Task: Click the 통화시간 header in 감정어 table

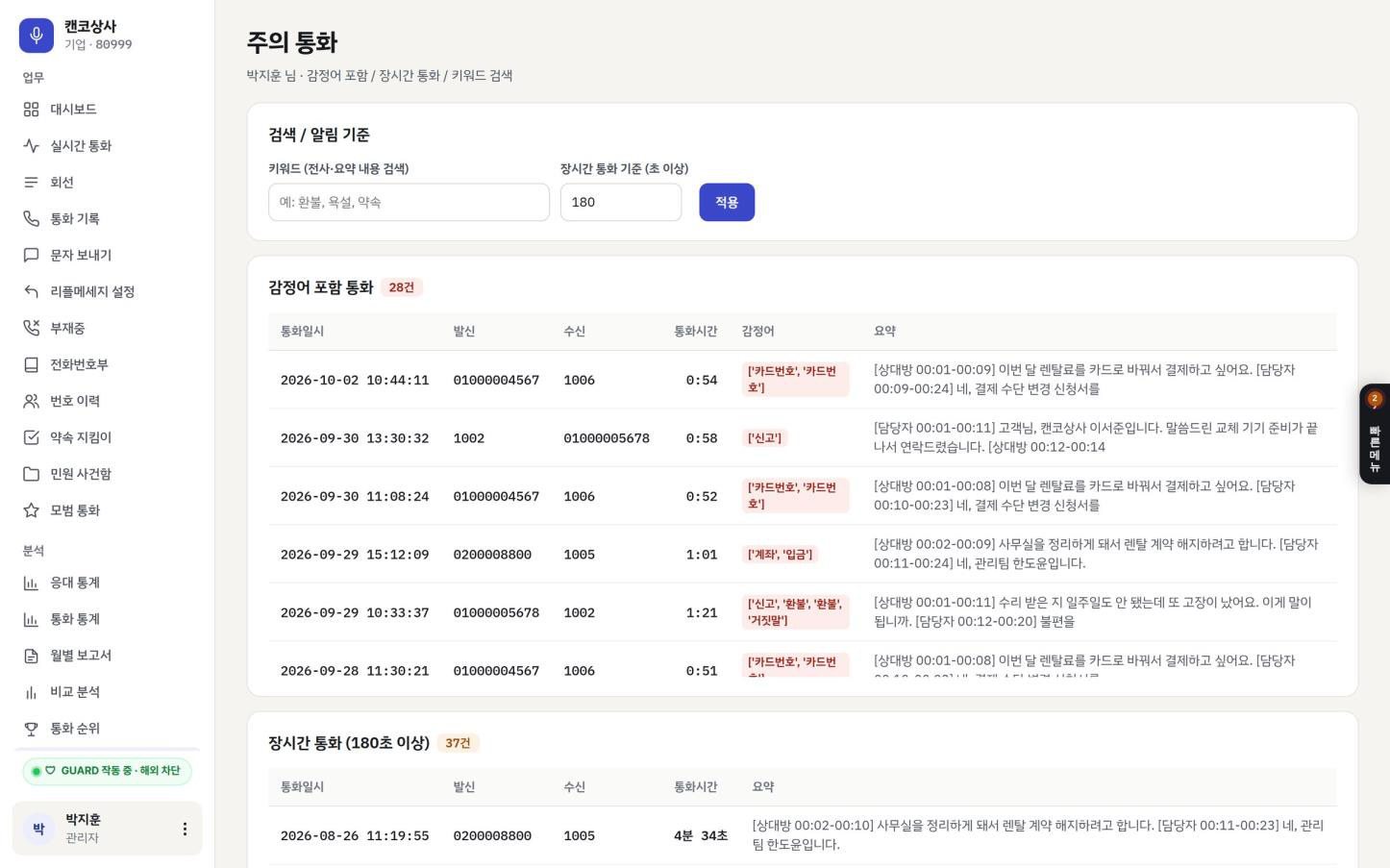Action: 695,332
